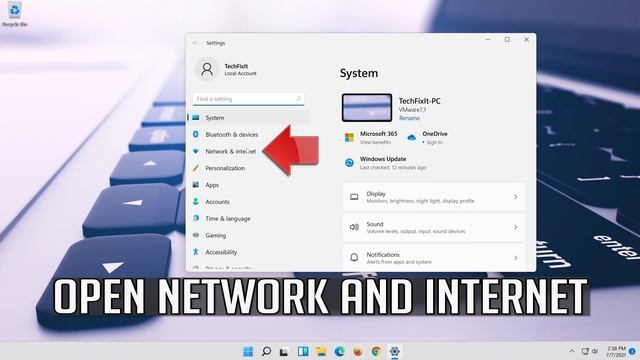Launch Firefox from the taskbar
Screen dimensions: 640x360
pyautogui.click(x=358, y=351)
